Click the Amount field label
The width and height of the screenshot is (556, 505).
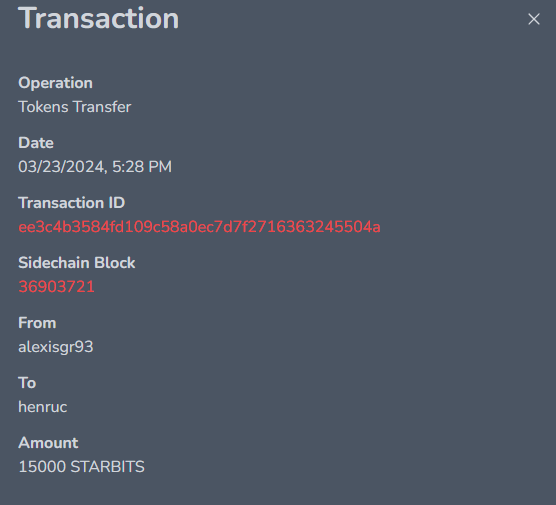pyautogui.click(x=48, y=443)
